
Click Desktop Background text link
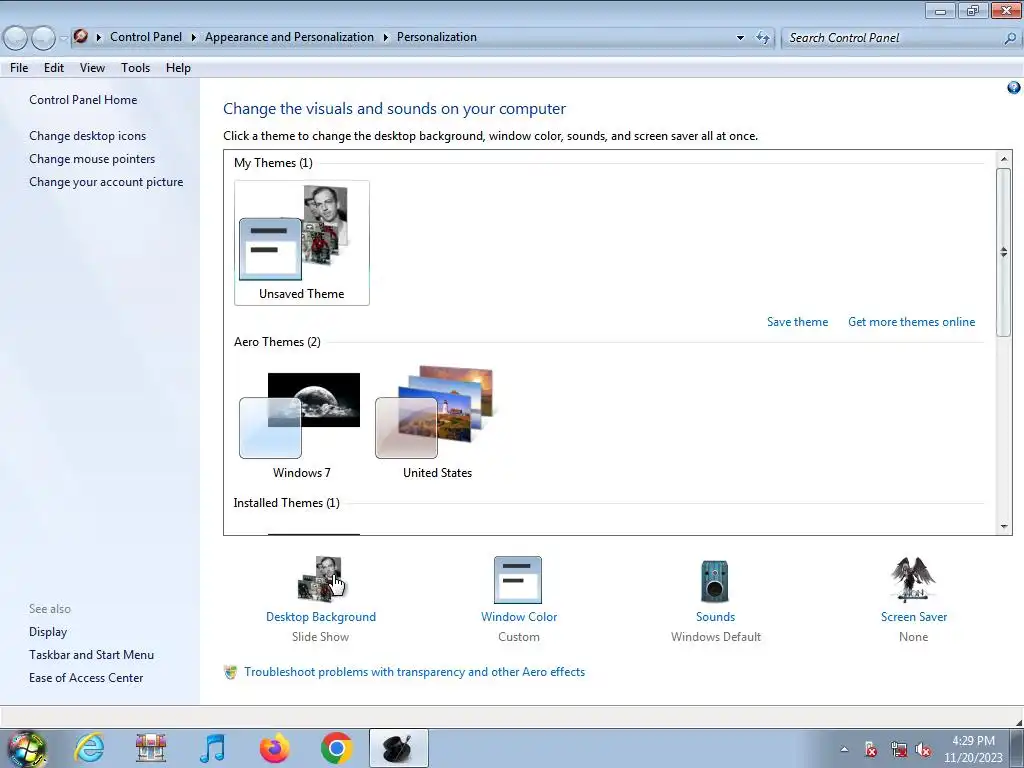321,616
